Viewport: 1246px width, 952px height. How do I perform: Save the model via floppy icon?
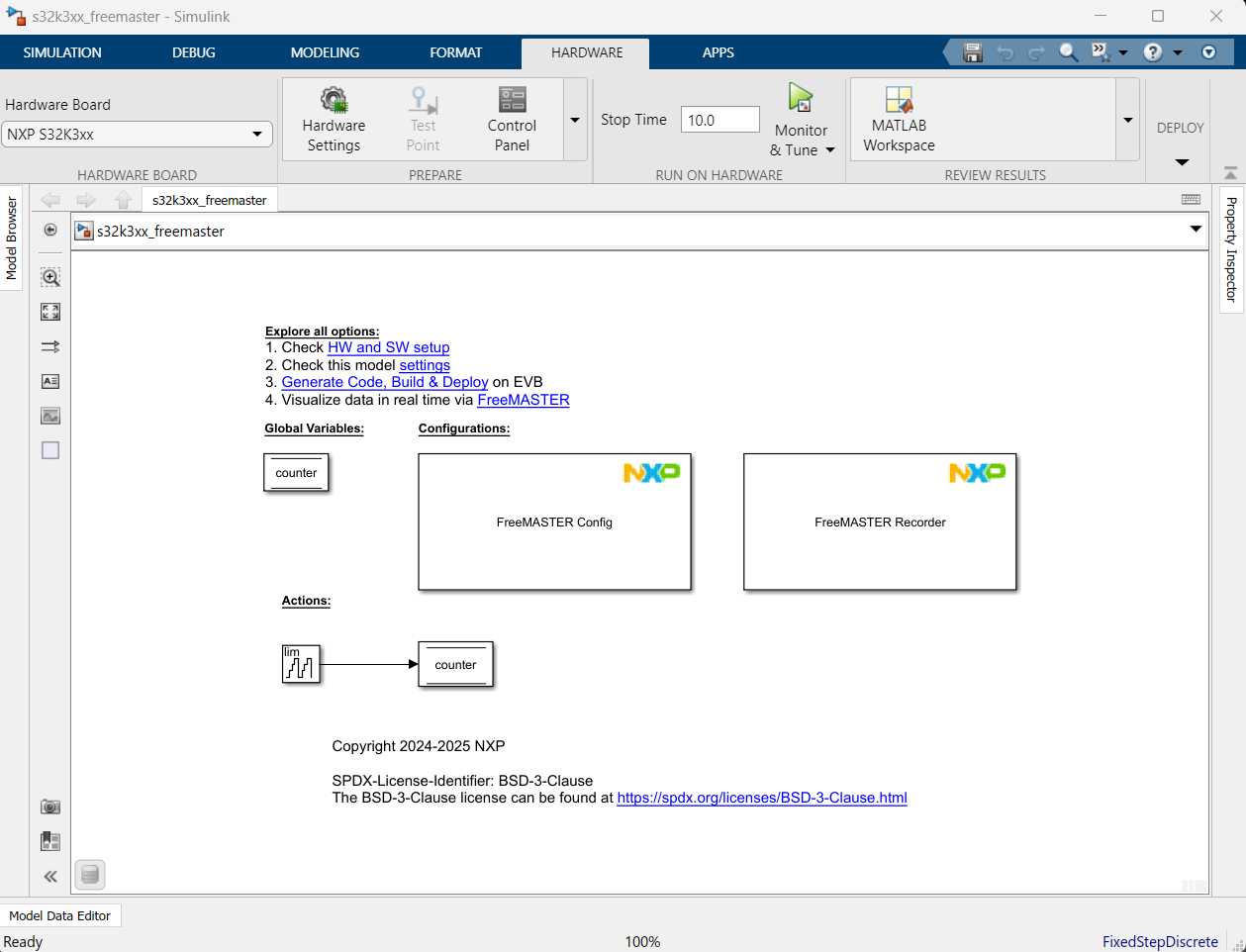[973, 52]
